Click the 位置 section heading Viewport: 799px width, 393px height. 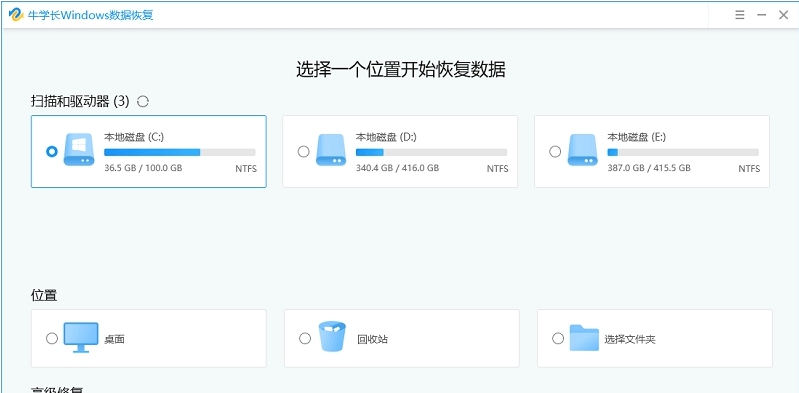click(x=44, y=295)
